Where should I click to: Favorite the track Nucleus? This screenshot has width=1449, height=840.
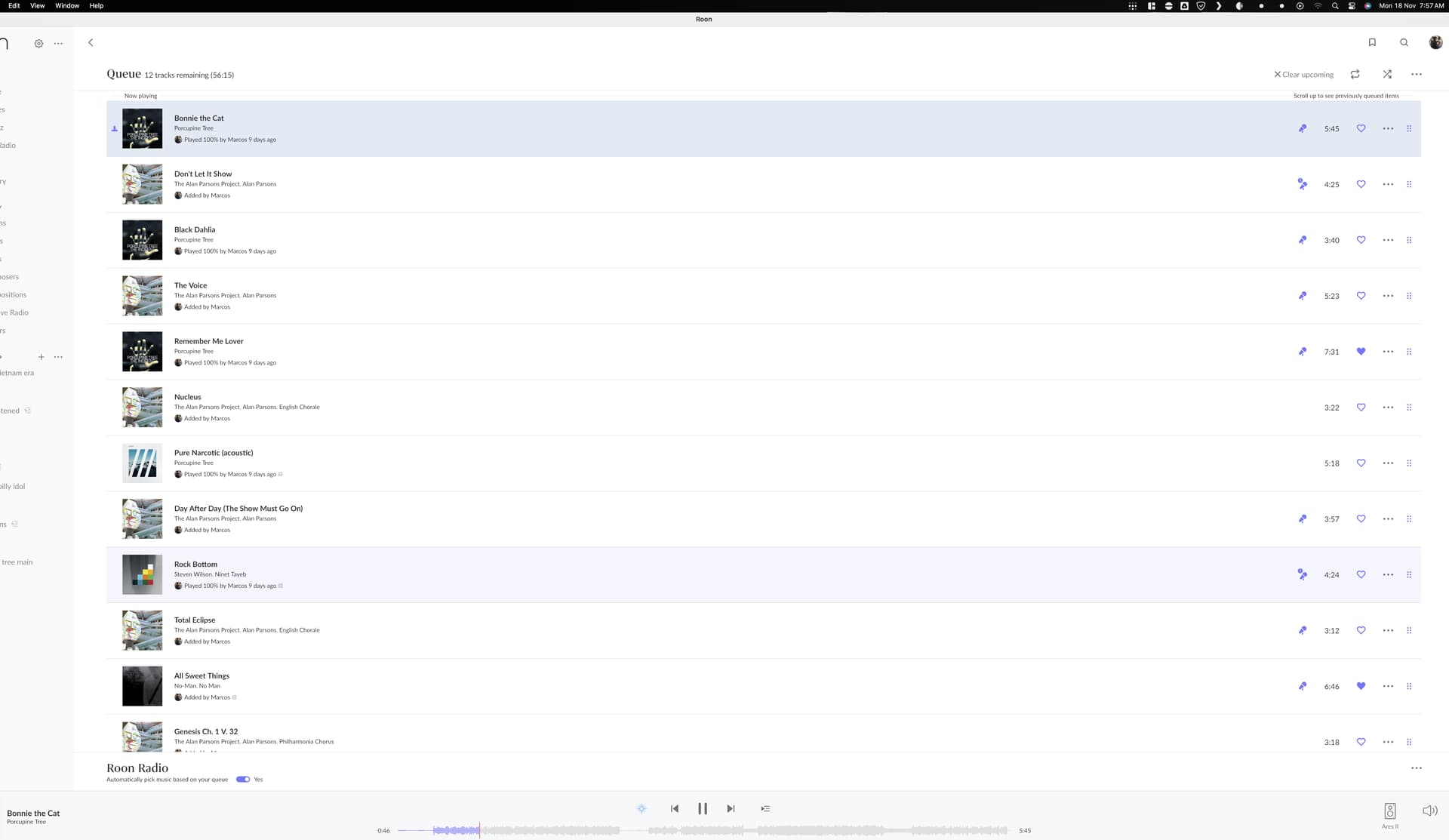point(1361,408)
